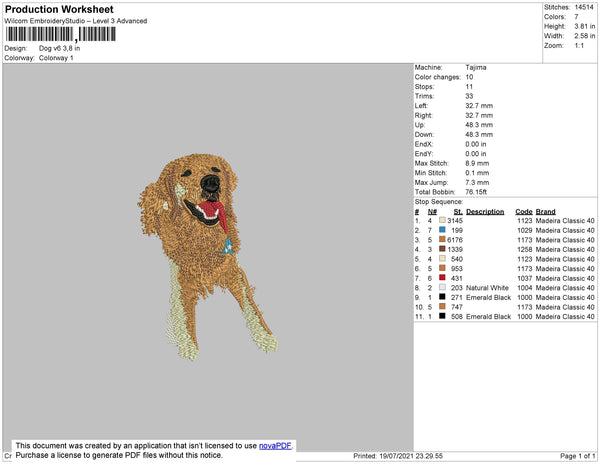
Task: Click the 'Production Worksheet' title
Action: (x=59, y=10)
